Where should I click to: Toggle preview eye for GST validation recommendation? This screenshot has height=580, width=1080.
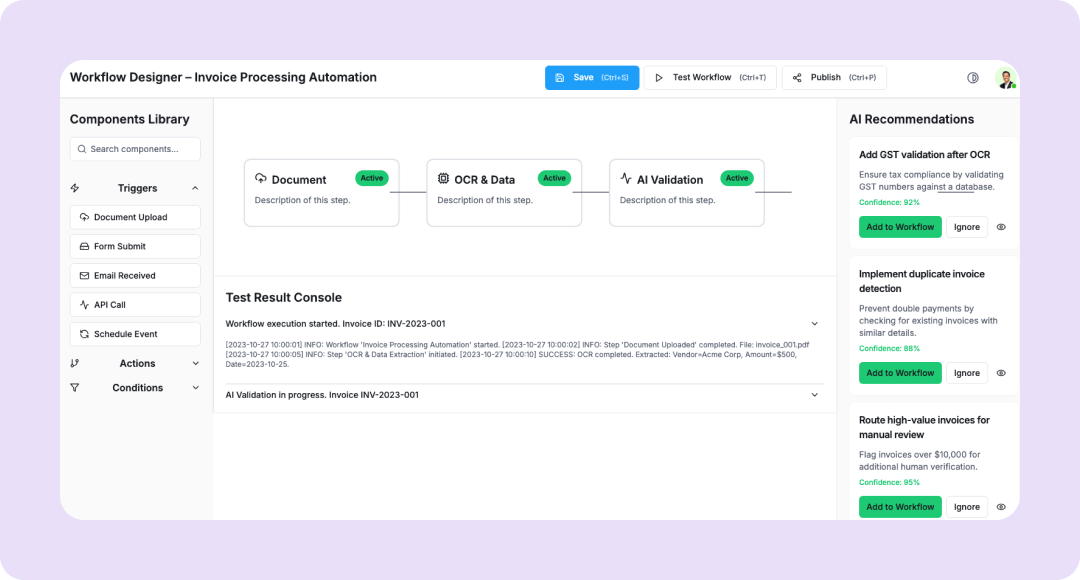click(1001, 227)
